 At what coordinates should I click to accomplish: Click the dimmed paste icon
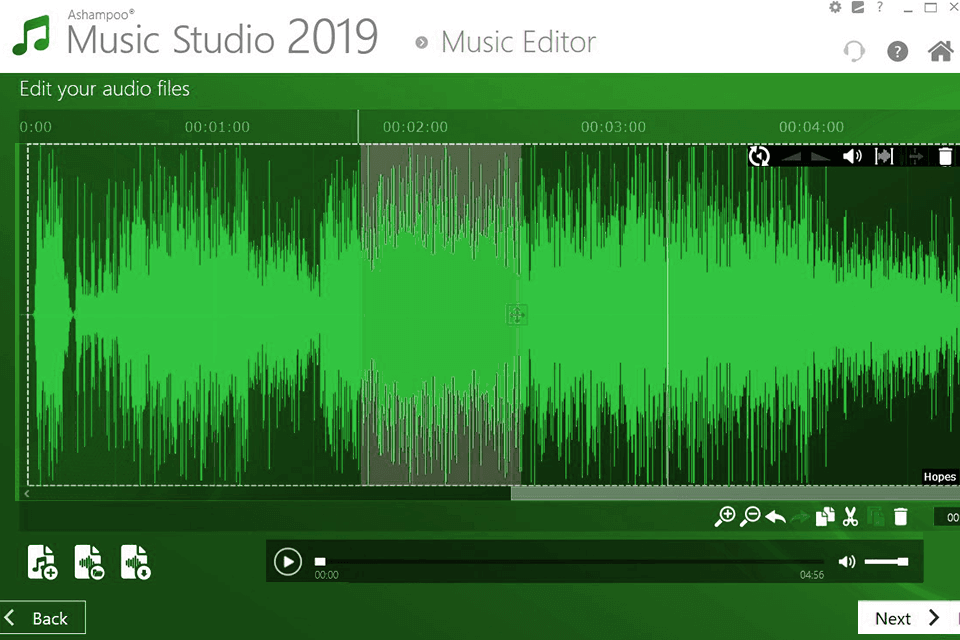(x=876, y=517)
